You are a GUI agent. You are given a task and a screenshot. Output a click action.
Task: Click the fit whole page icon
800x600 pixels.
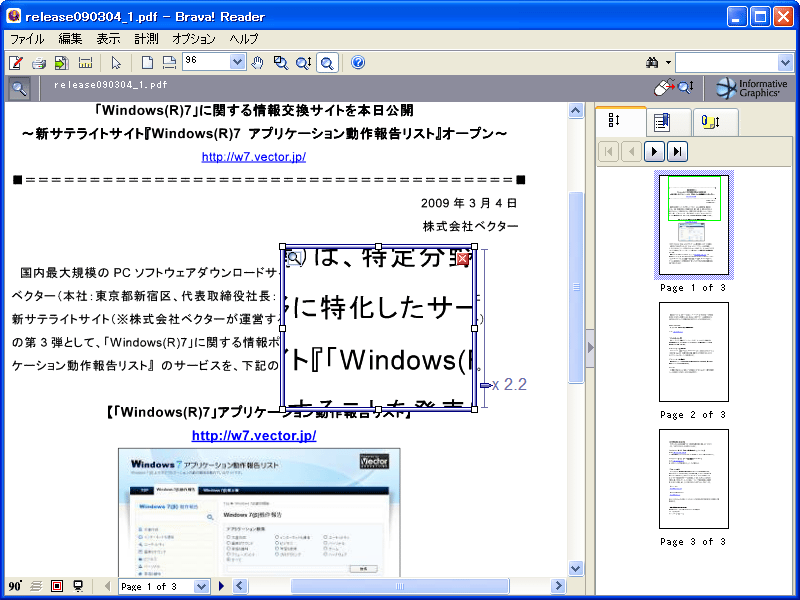147,63
